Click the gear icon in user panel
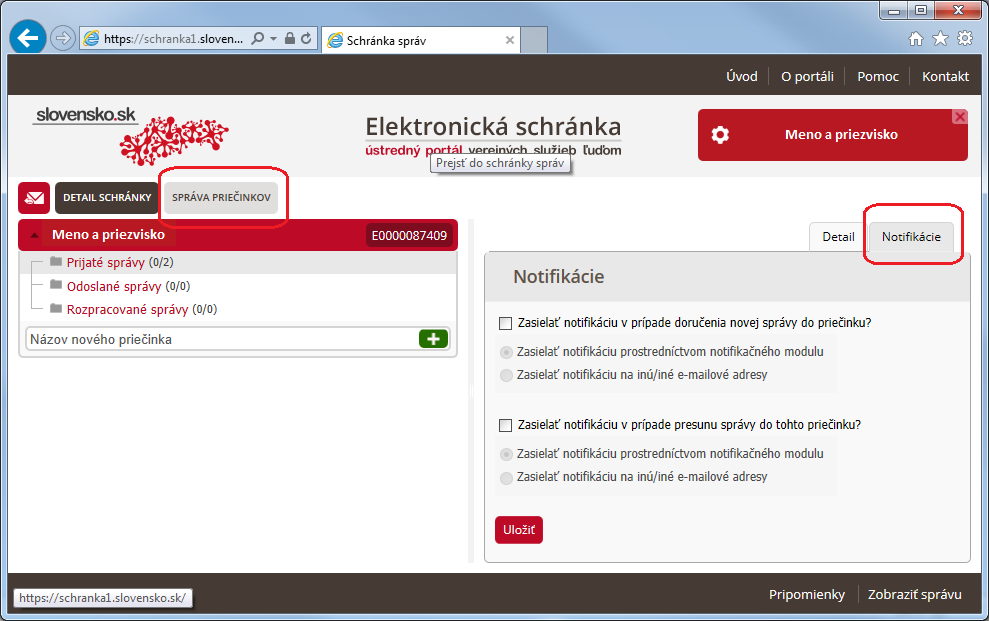989x621 pixels. 720,134
